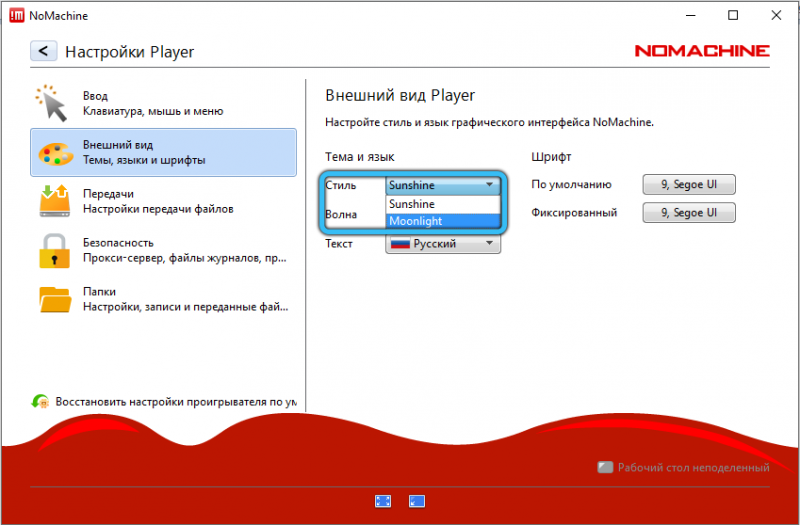Open the Папки settings section

(163, 299)
